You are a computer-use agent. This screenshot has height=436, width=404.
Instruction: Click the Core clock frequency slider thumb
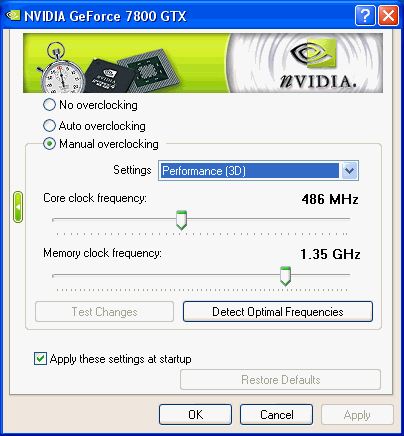coord(181,220)
